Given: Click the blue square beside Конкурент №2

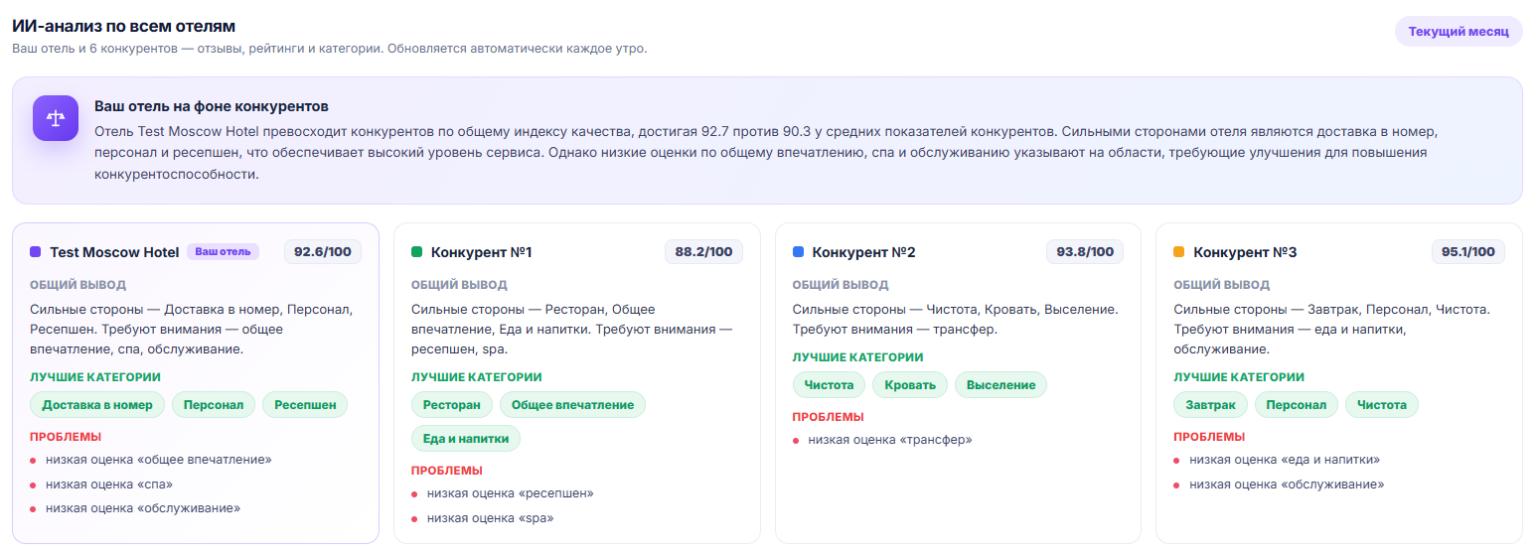Looking at the screenshot, I should pyautogui.click(x=798, y=252).
